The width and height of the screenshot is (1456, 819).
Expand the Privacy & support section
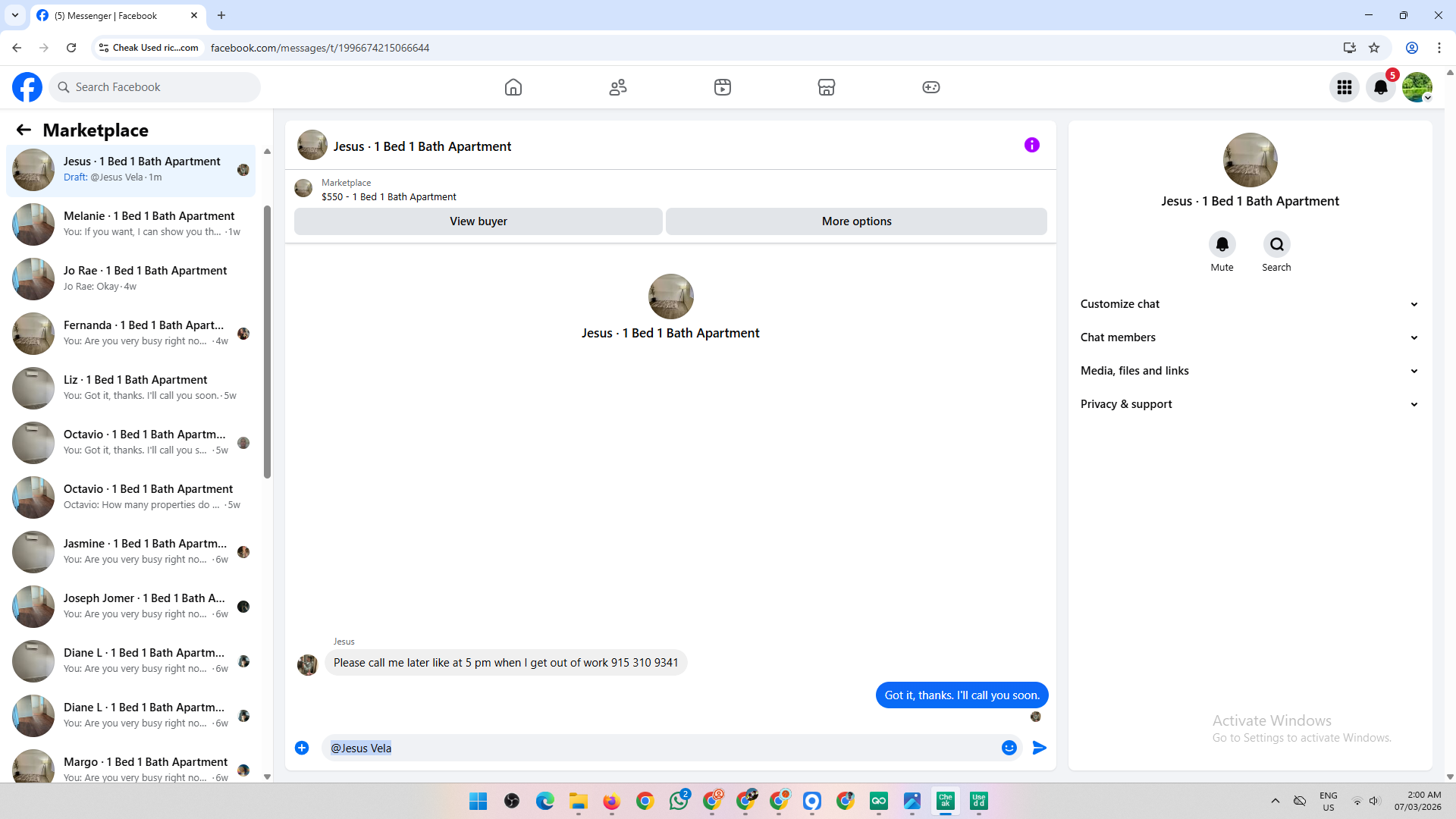1249,404
